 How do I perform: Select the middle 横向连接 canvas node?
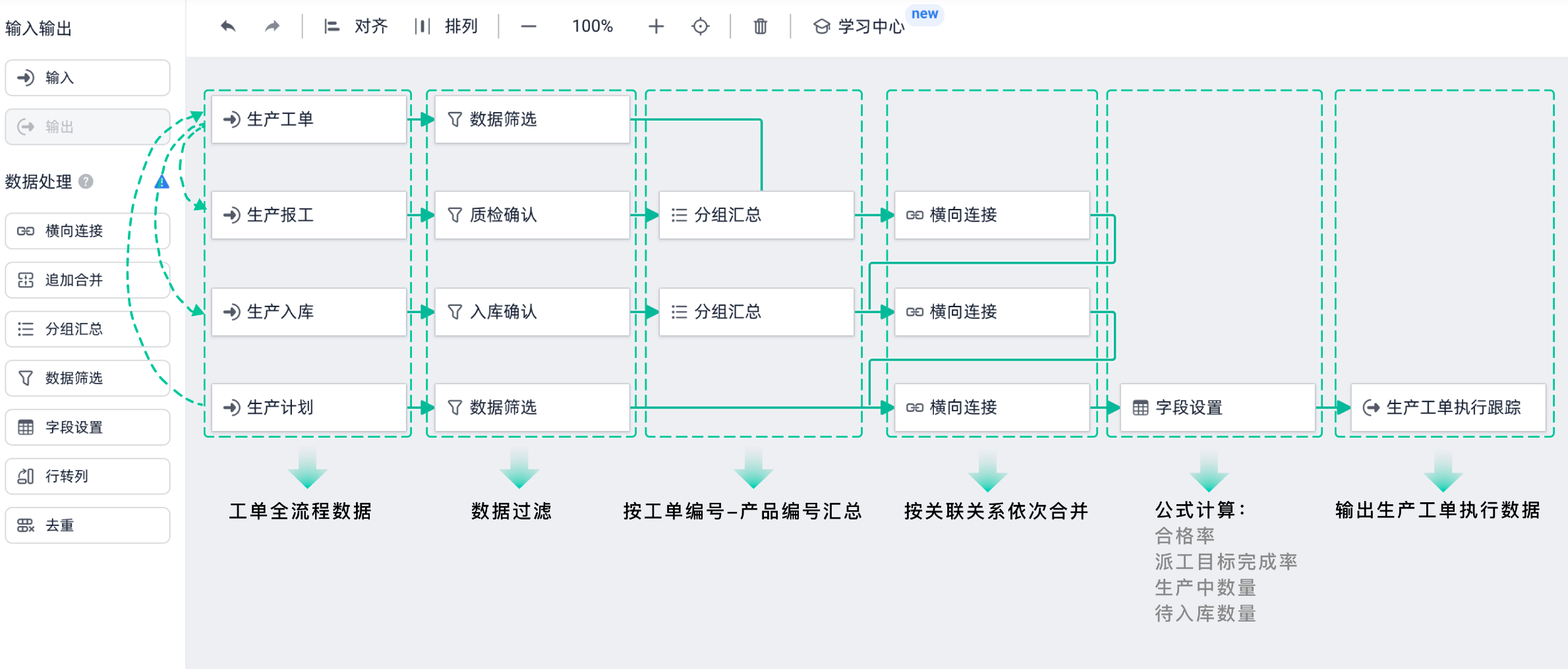point(992,312)
